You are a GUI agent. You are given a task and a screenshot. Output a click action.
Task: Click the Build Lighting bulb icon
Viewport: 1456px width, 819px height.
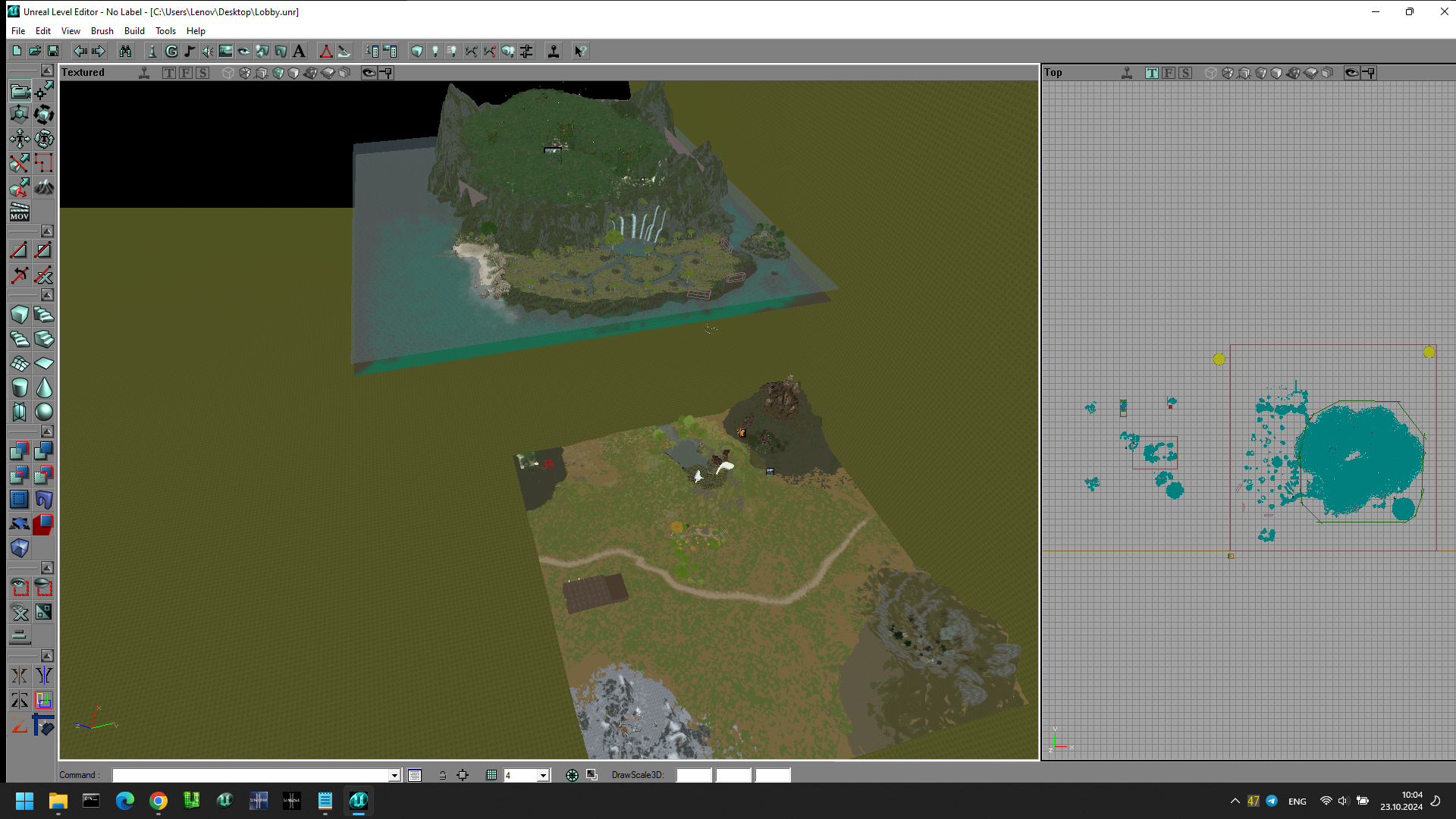(x=435, y=52)
